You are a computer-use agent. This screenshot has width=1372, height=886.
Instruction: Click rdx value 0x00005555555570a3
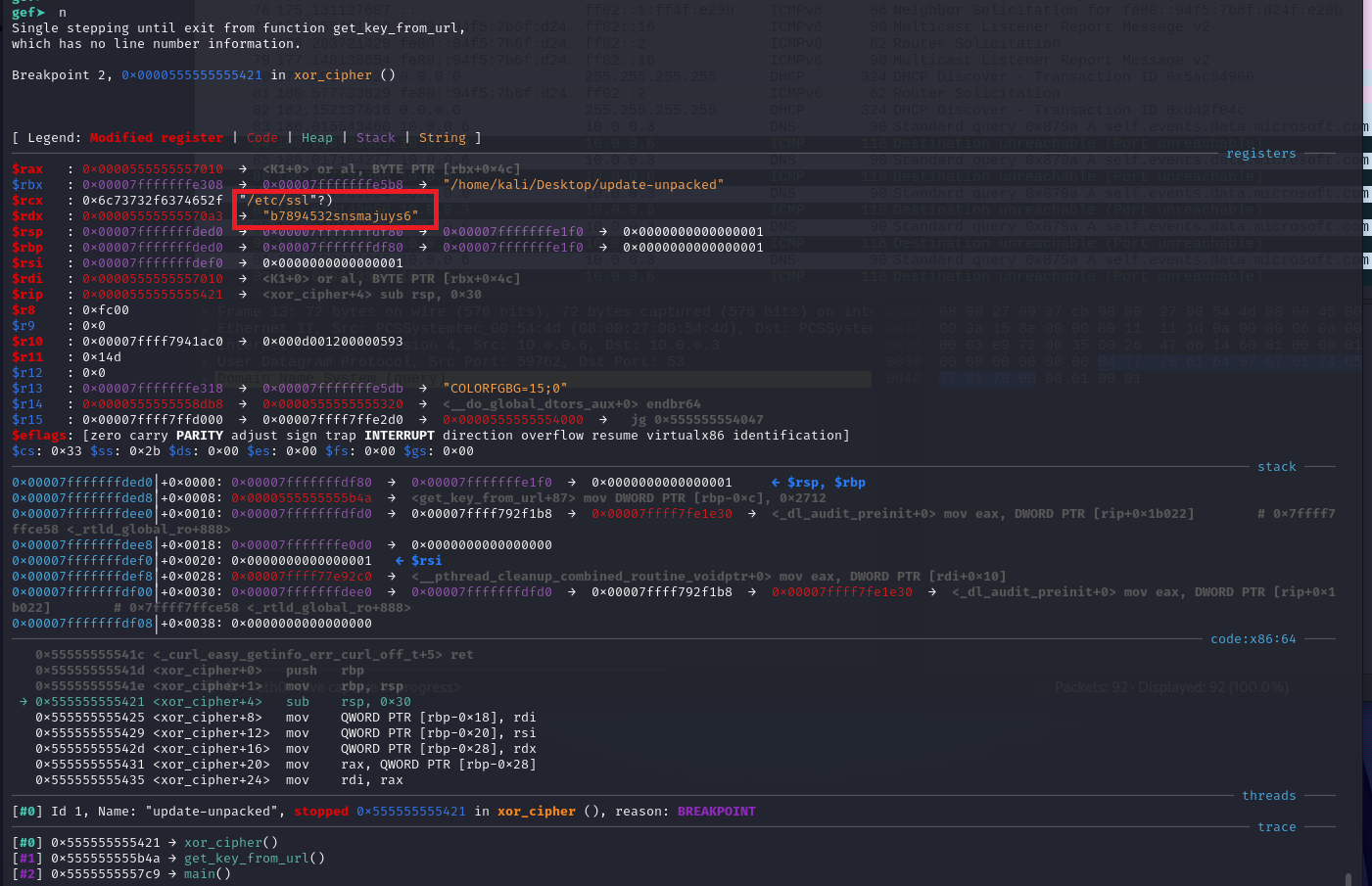click(153, 216)
